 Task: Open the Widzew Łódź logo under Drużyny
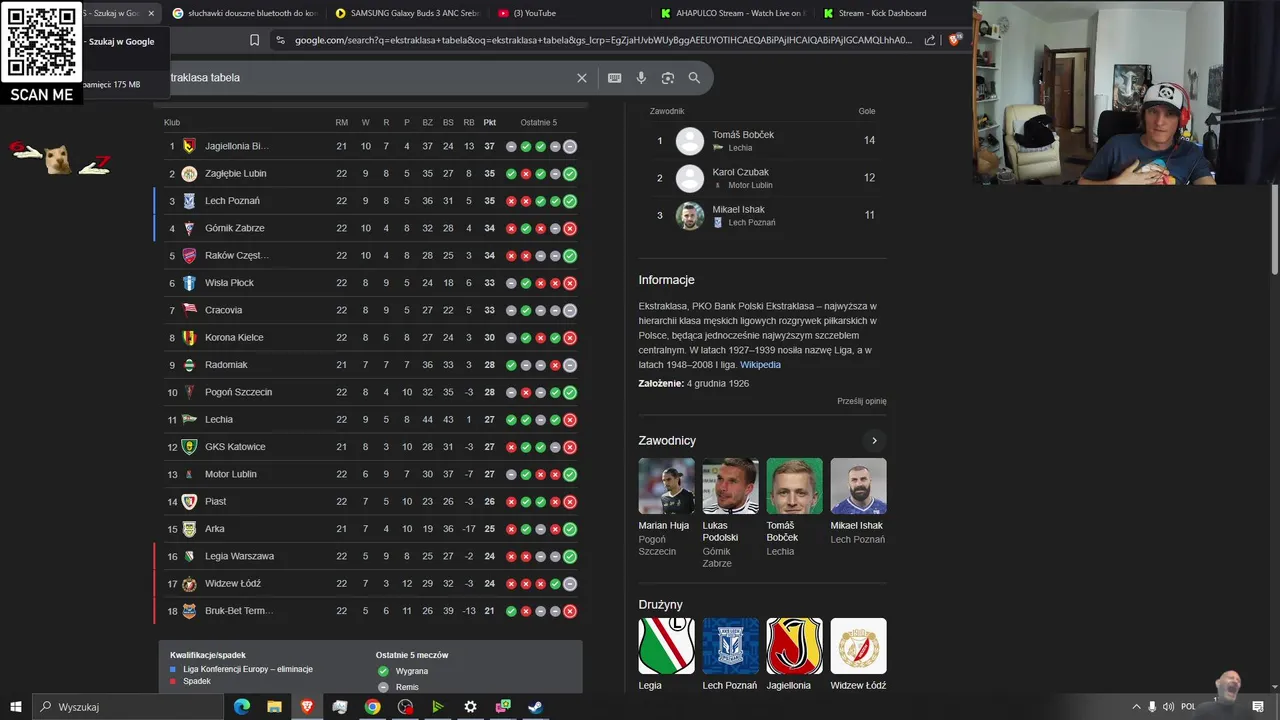(x=858, y=646)
